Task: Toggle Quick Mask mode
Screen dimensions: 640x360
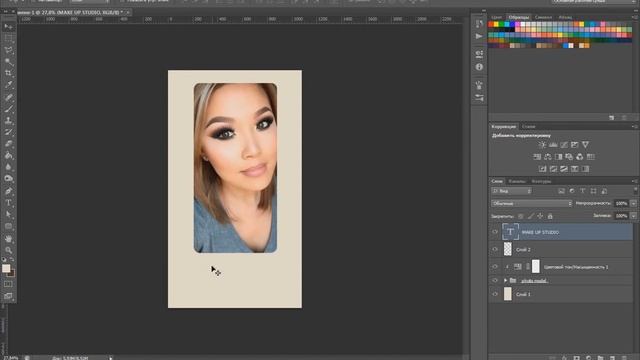Action: tap(8, 284)
